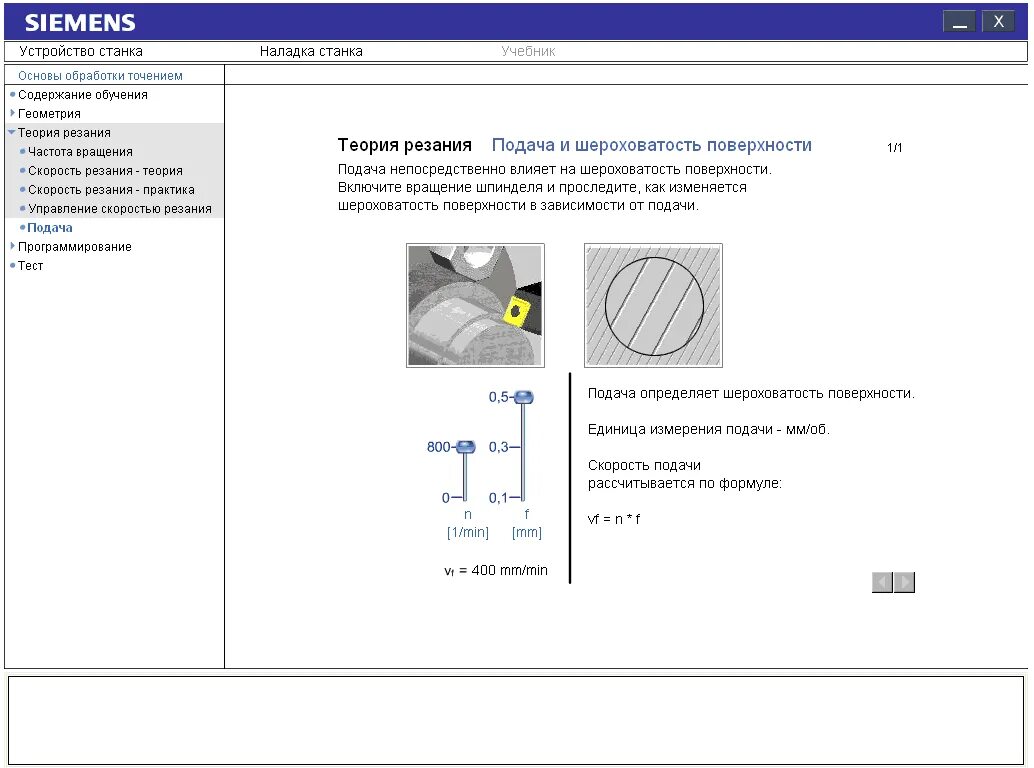
Task: Select Содержание обучения in the tree
Action: (x=82, y=95)
